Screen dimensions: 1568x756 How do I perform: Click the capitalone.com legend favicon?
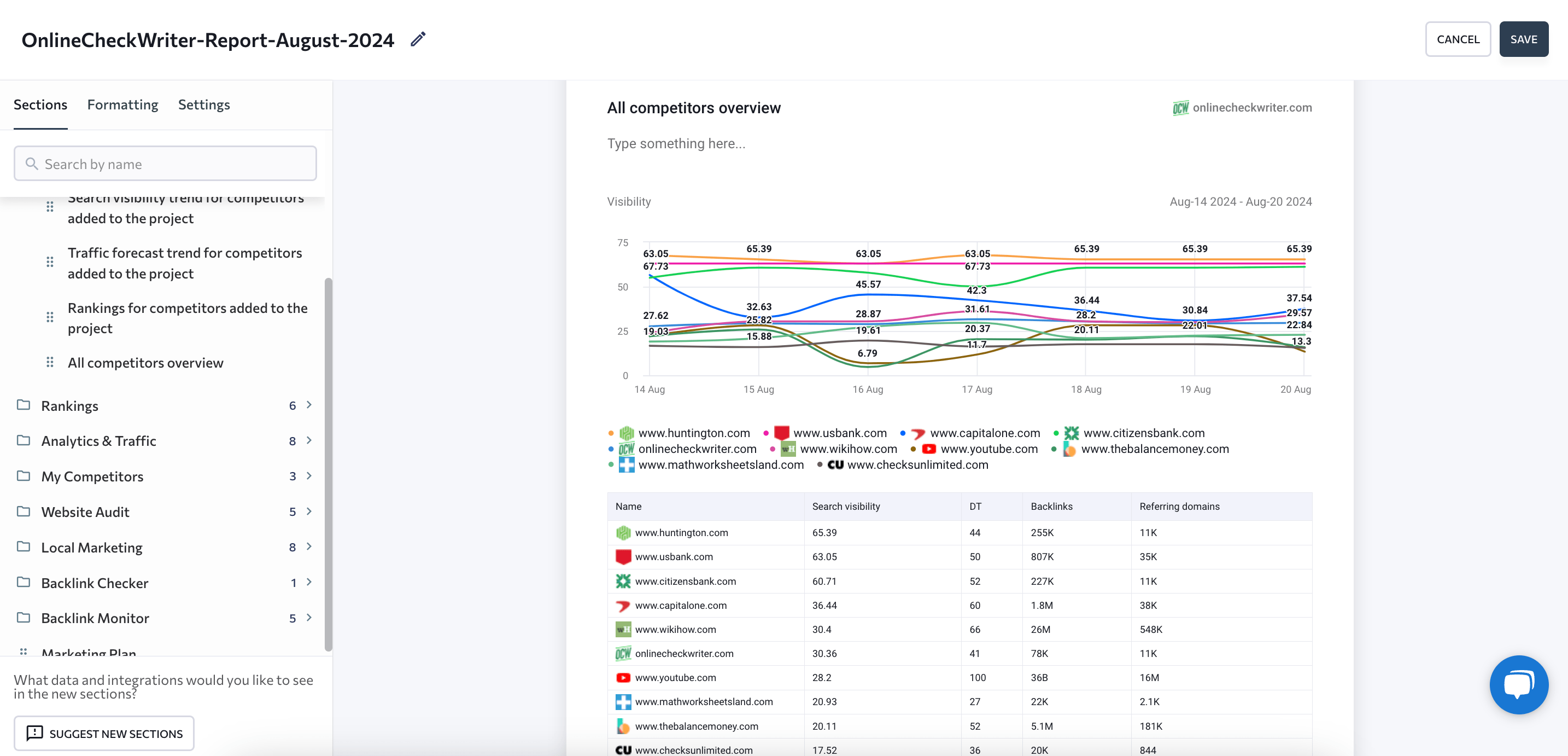tap(918, 433)
